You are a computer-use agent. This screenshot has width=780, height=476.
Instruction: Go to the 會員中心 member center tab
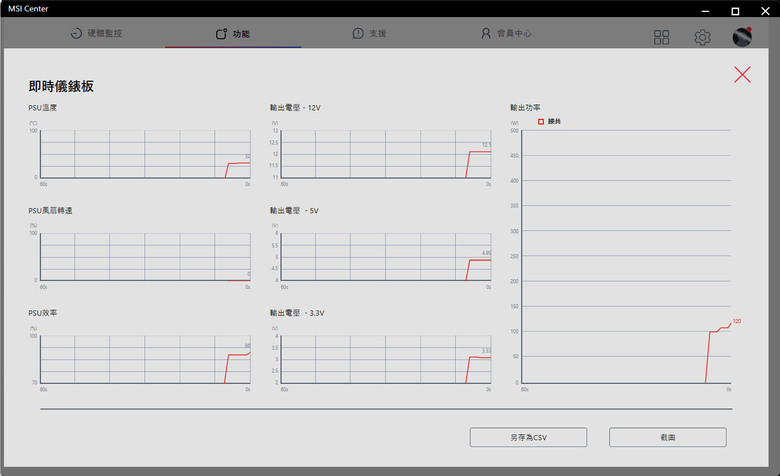[506, 33]
